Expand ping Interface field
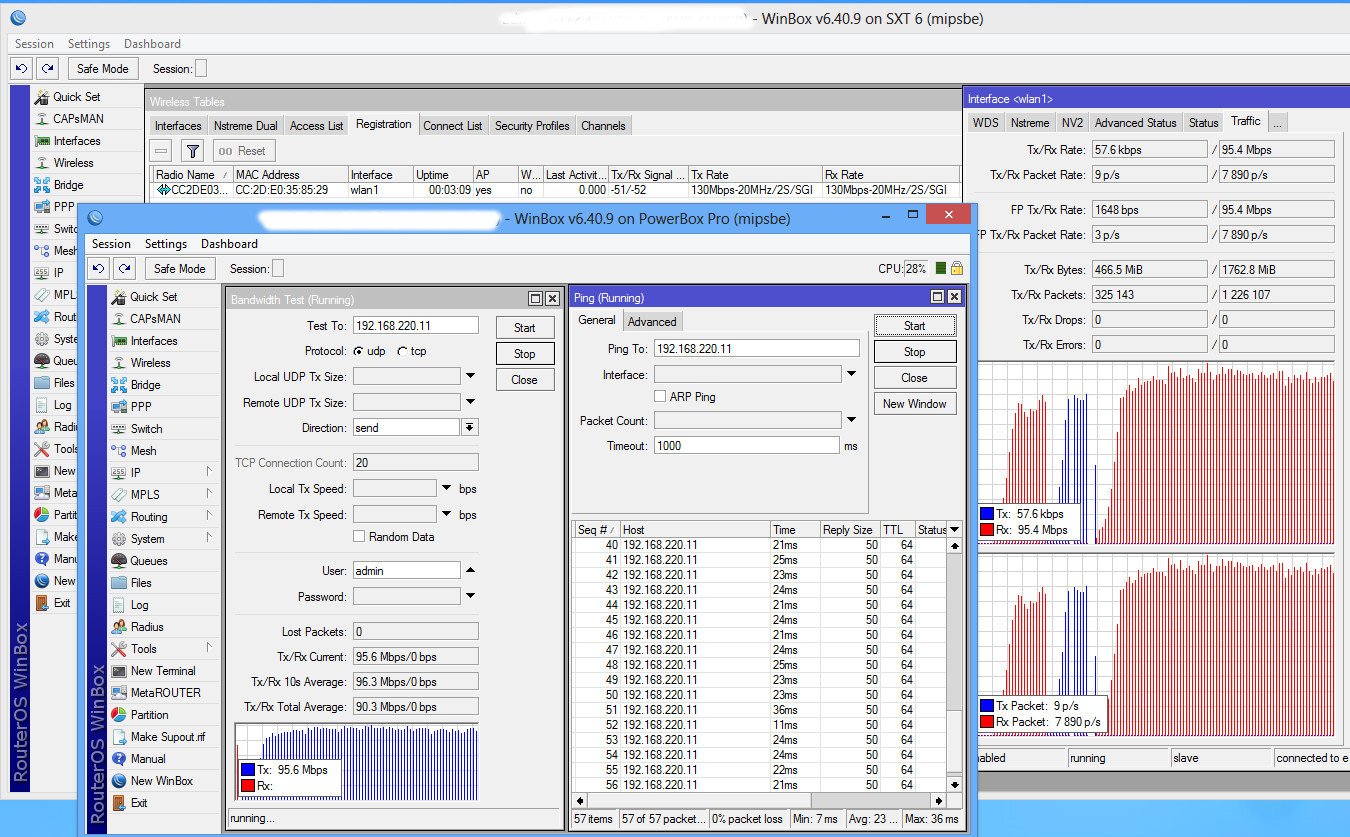The height and width of the screenshot is (837, 1350). click(851, 374)
